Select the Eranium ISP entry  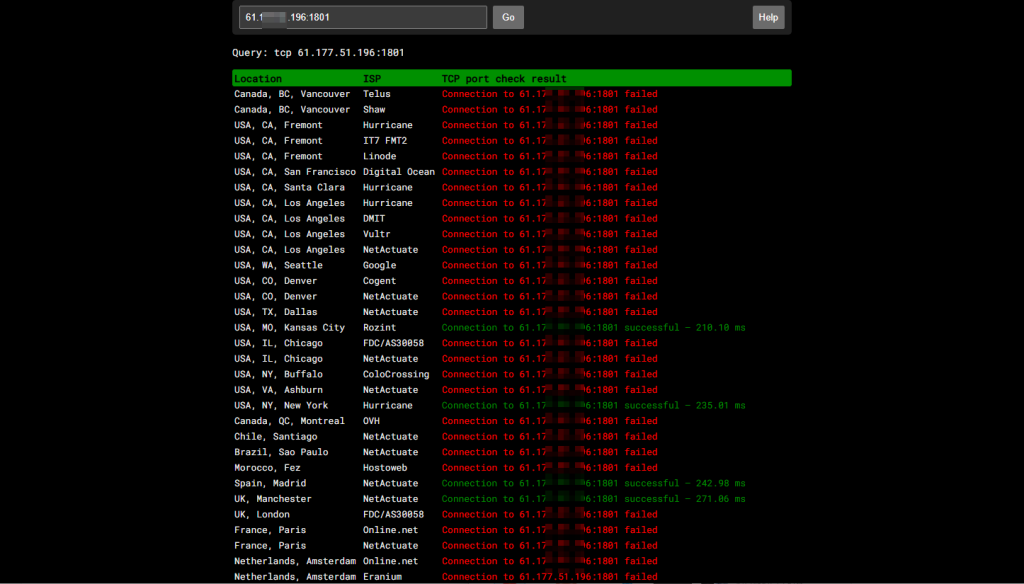point(382,577)
